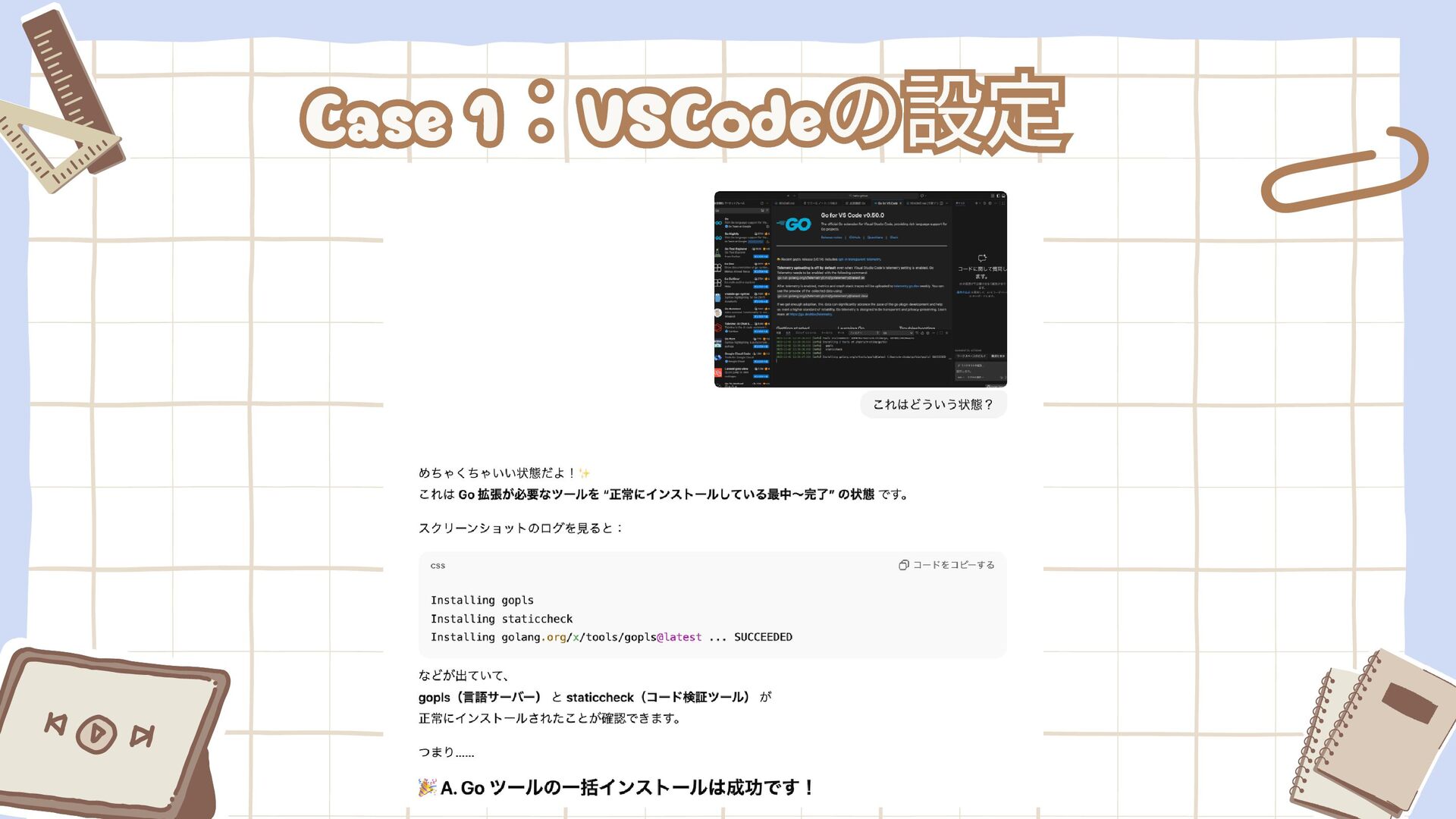The width and height of the screenshot is (1456, 819).
Task: Click the Installing staticcheck code line
Action: point(501,619)
